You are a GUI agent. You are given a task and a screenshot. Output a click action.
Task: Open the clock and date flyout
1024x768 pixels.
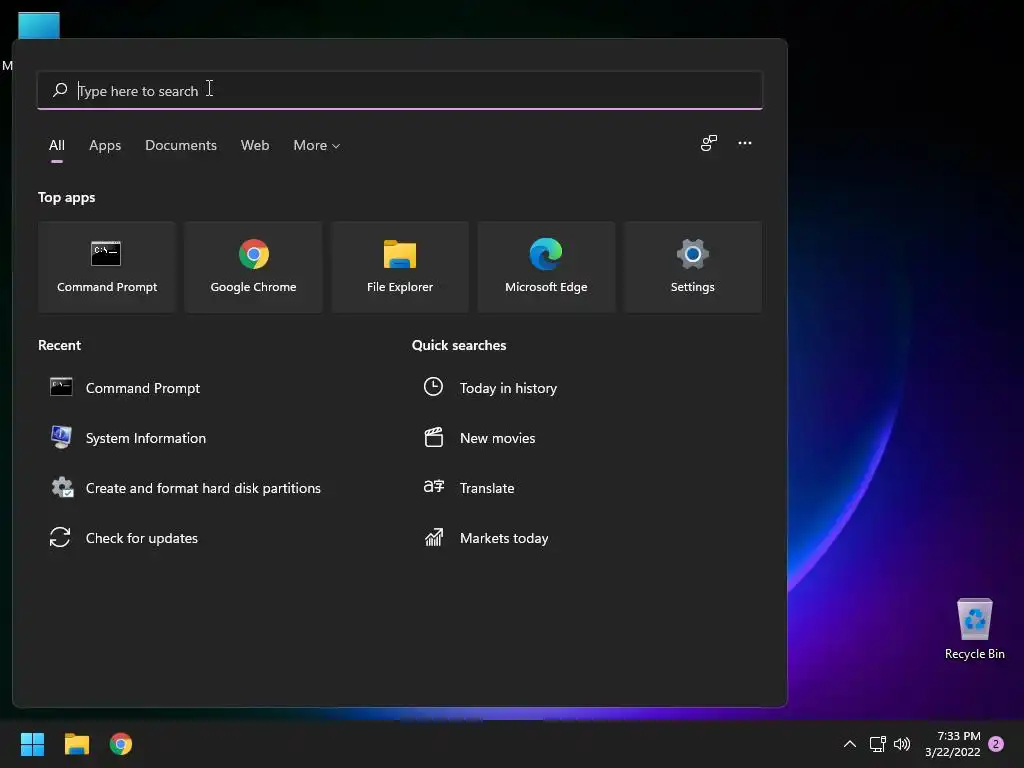(953, 744)
